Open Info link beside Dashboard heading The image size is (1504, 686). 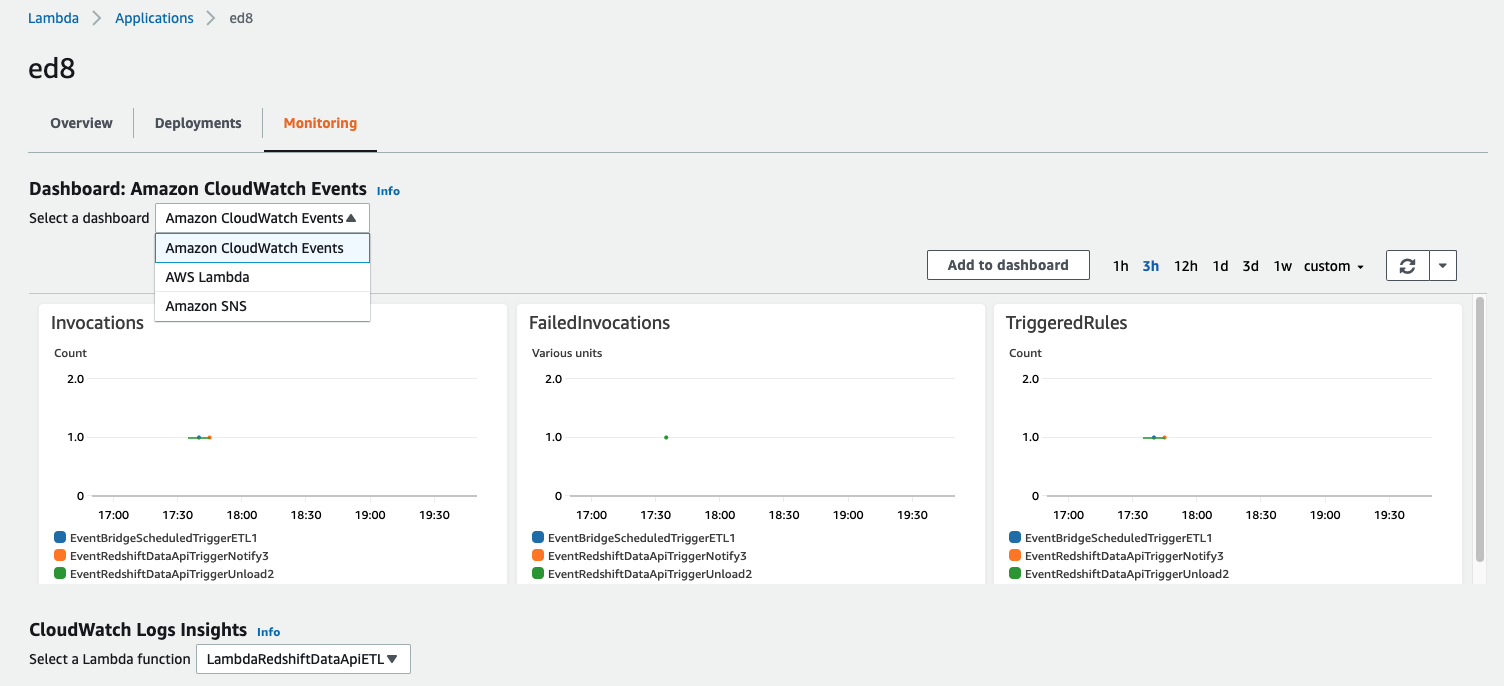(388, 191)
